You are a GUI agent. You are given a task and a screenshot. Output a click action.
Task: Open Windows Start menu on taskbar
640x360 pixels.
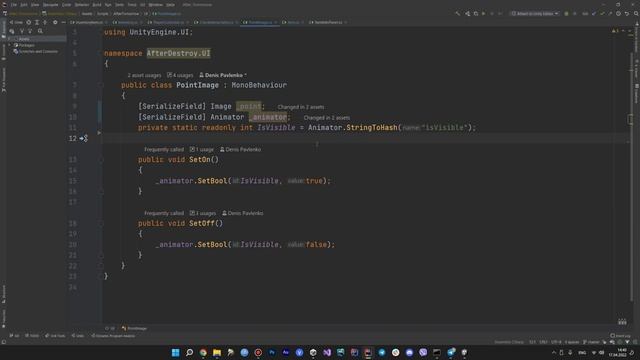point(176,352)
